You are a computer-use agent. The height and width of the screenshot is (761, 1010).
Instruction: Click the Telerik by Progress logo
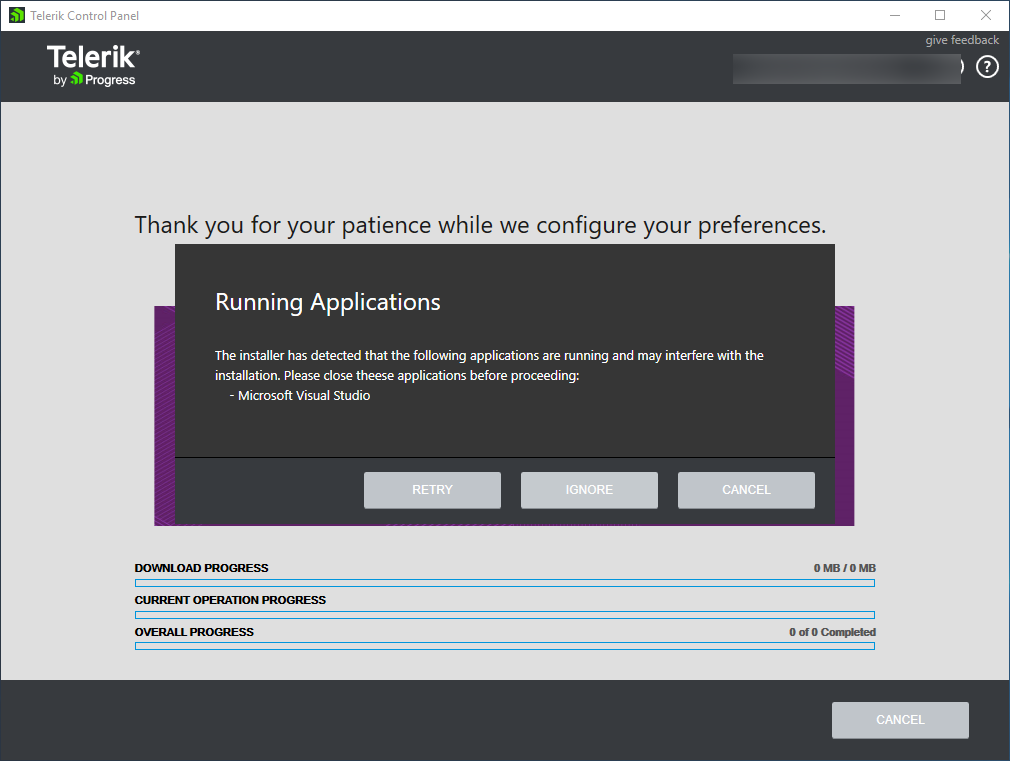point(93,66)
